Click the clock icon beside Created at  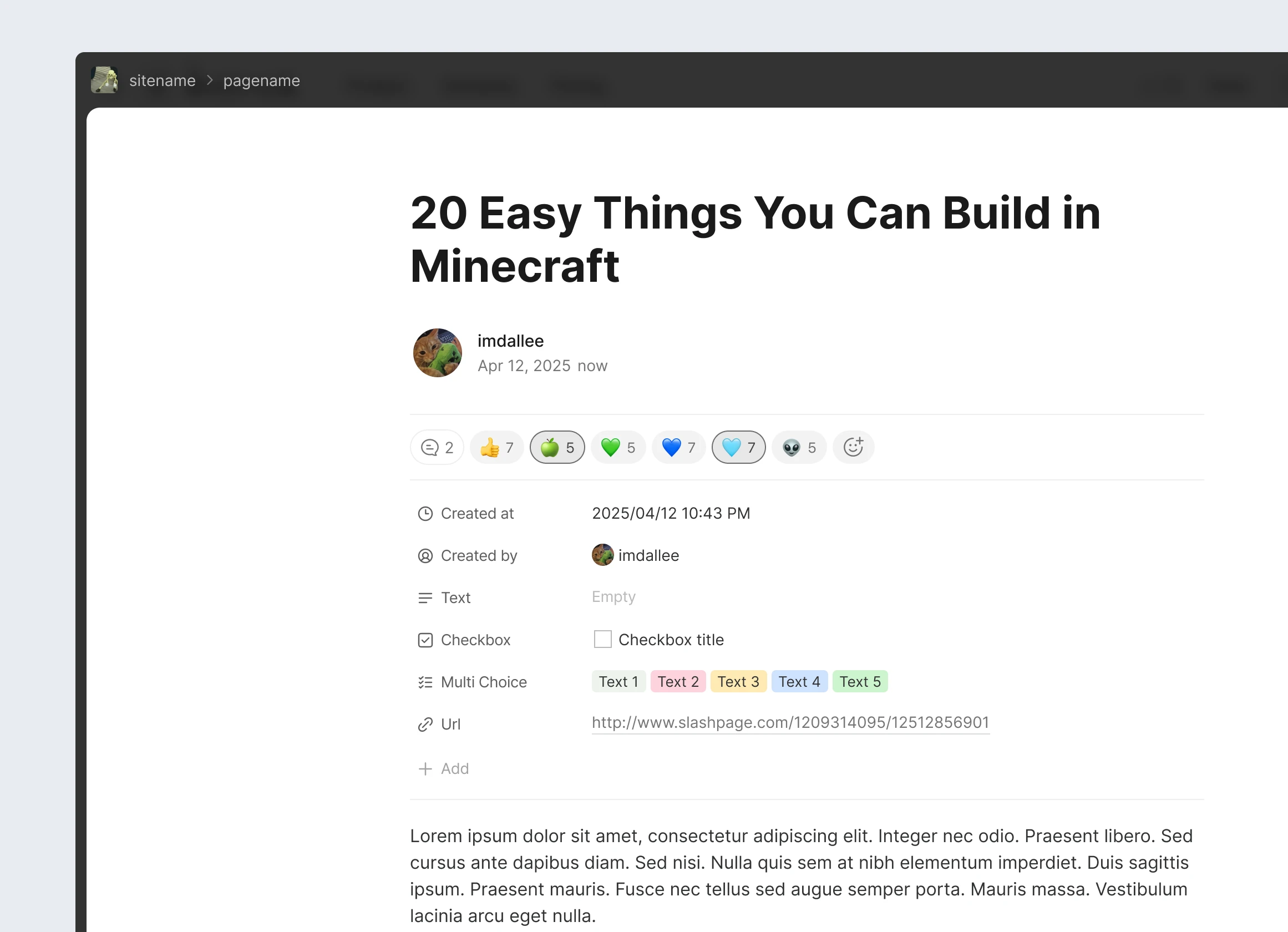(x=425, y=514)
